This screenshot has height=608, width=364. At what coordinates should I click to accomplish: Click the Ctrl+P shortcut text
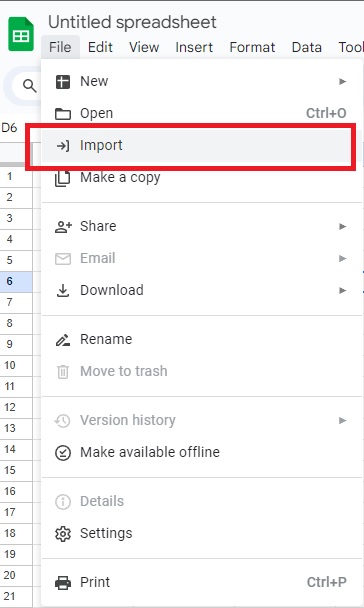pyautogui.click(x=327, y=582)
